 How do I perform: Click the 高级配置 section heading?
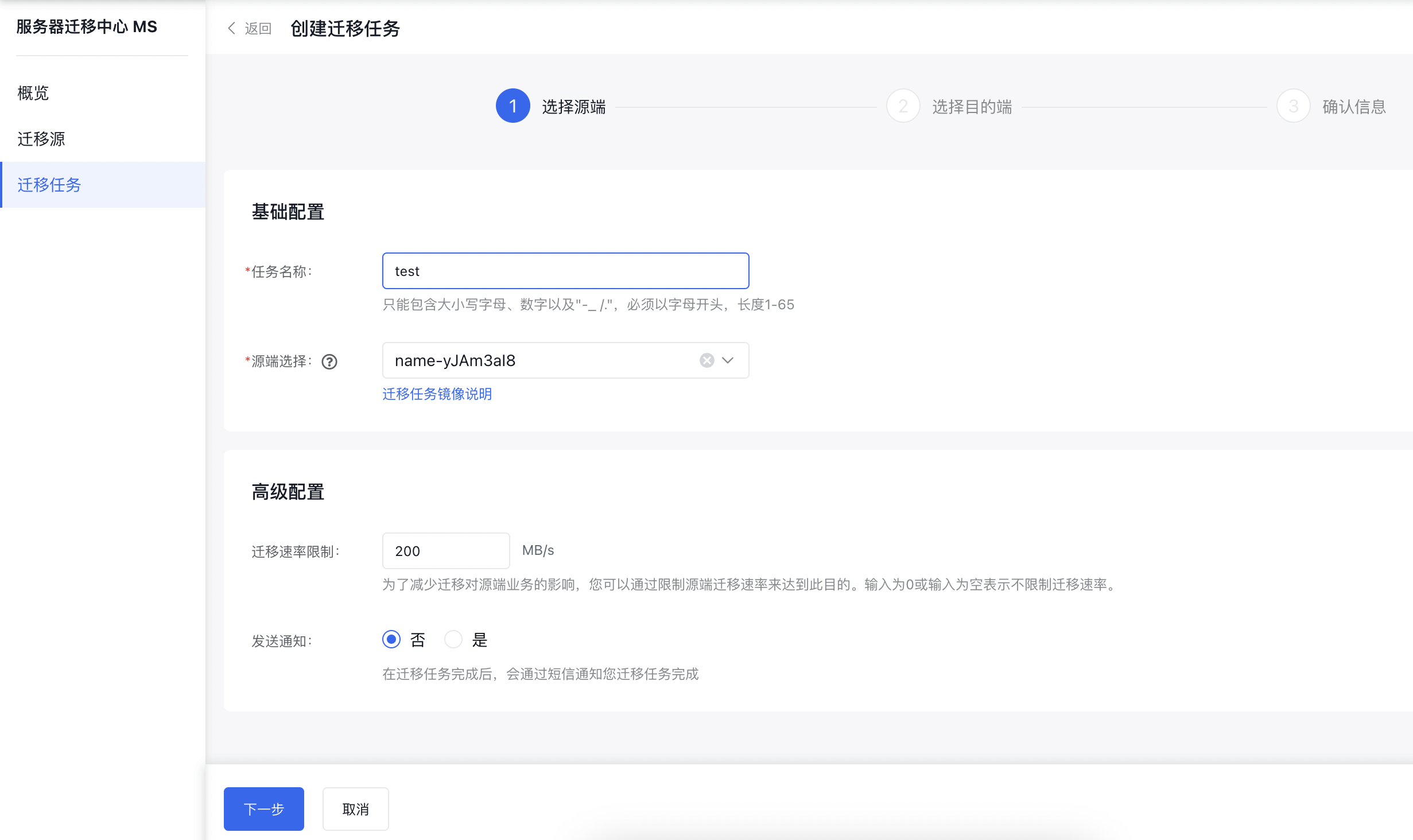tap(288, 492)
